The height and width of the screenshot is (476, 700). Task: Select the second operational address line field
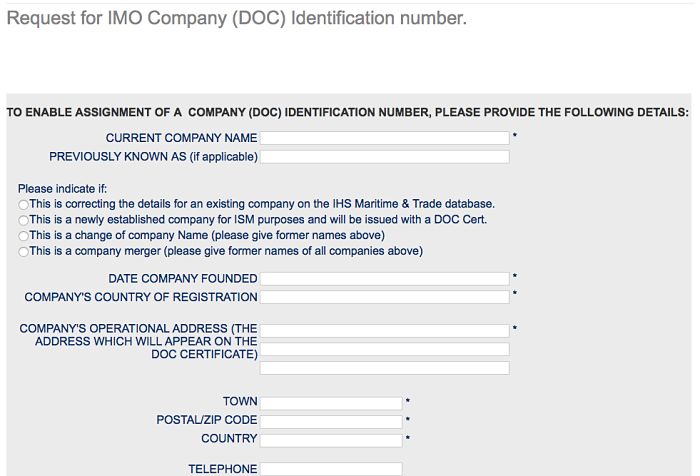click(385, 349)
